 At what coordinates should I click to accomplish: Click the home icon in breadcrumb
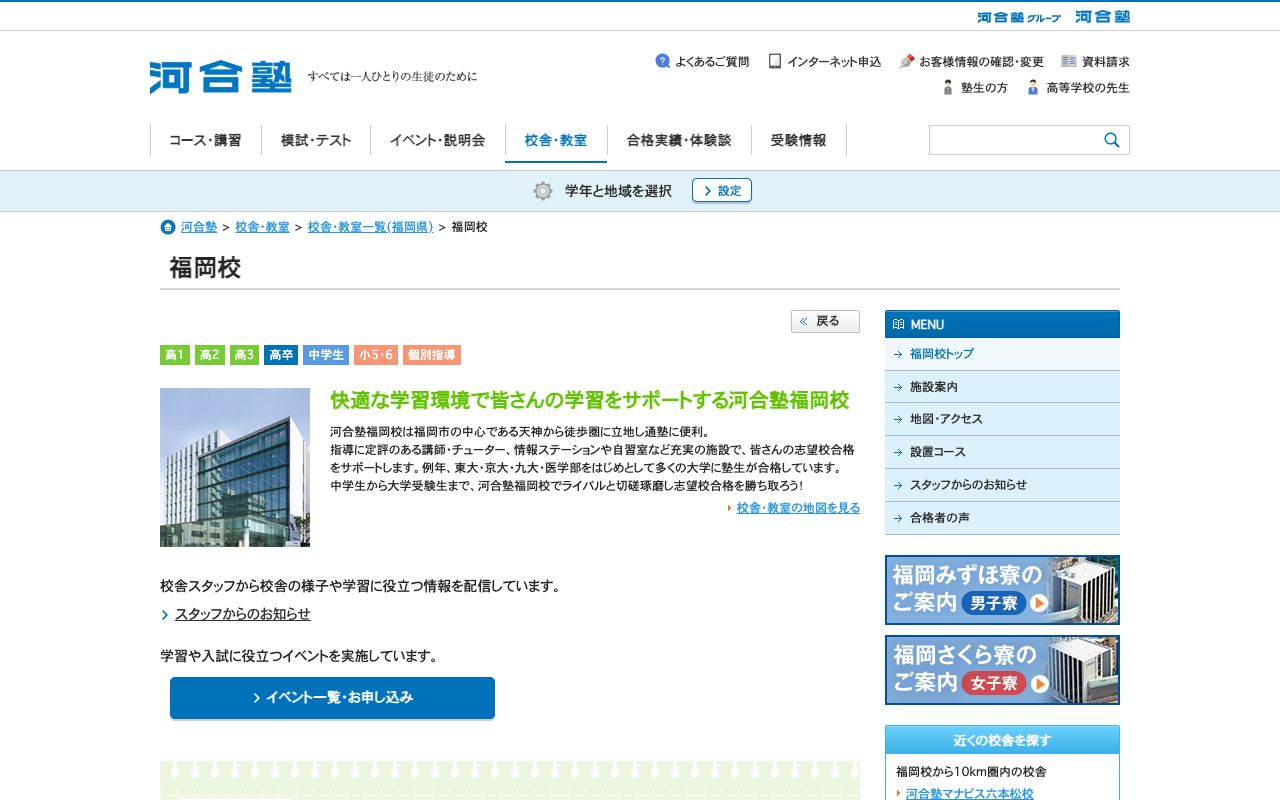168,227
